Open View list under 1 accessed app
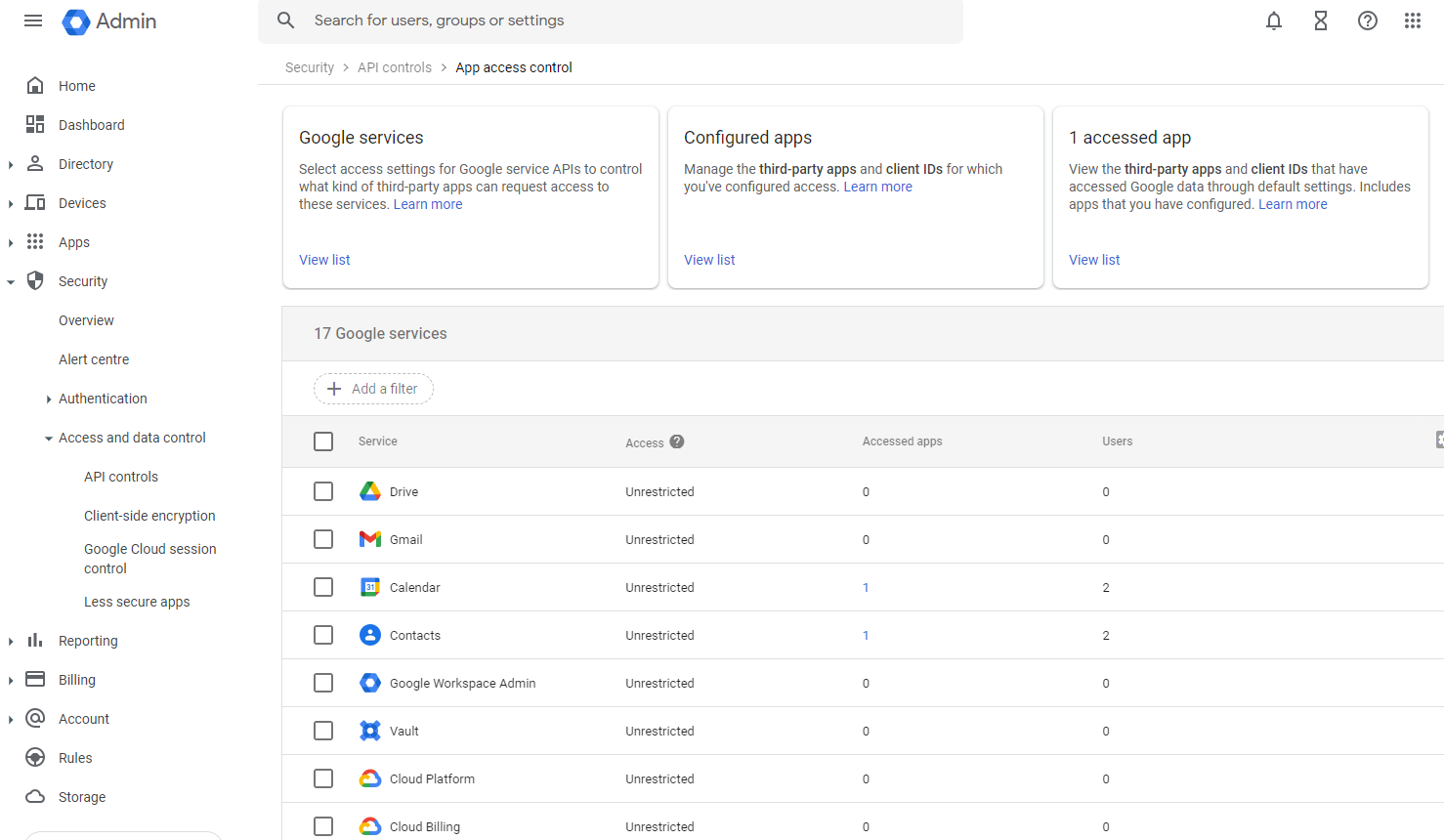1444x840 pixels. click(x=1094, y=260)
